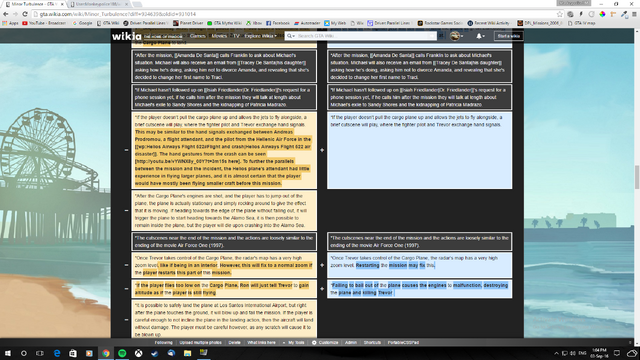Image resolution: width=640 pixels, height=360 pixels.
Task: Open the GTA Wiki bookmark
Action: click(x=108, y=23)
